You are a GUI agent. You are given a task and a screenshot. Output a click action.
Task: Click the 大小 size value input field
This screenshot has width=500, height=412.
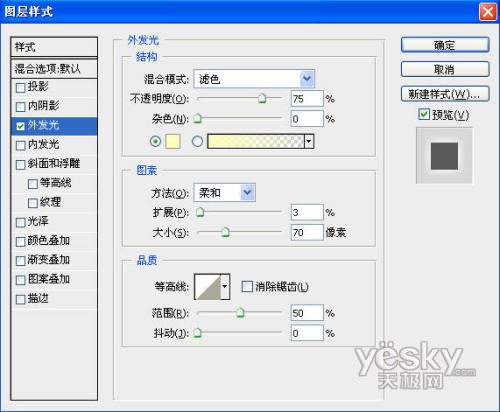[x=307, y=232]
